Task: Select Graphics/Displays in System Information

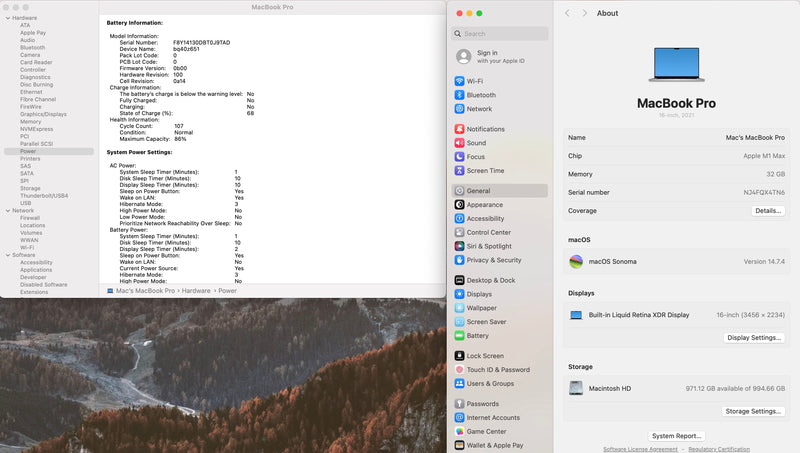Action: [x=43, y=114]
